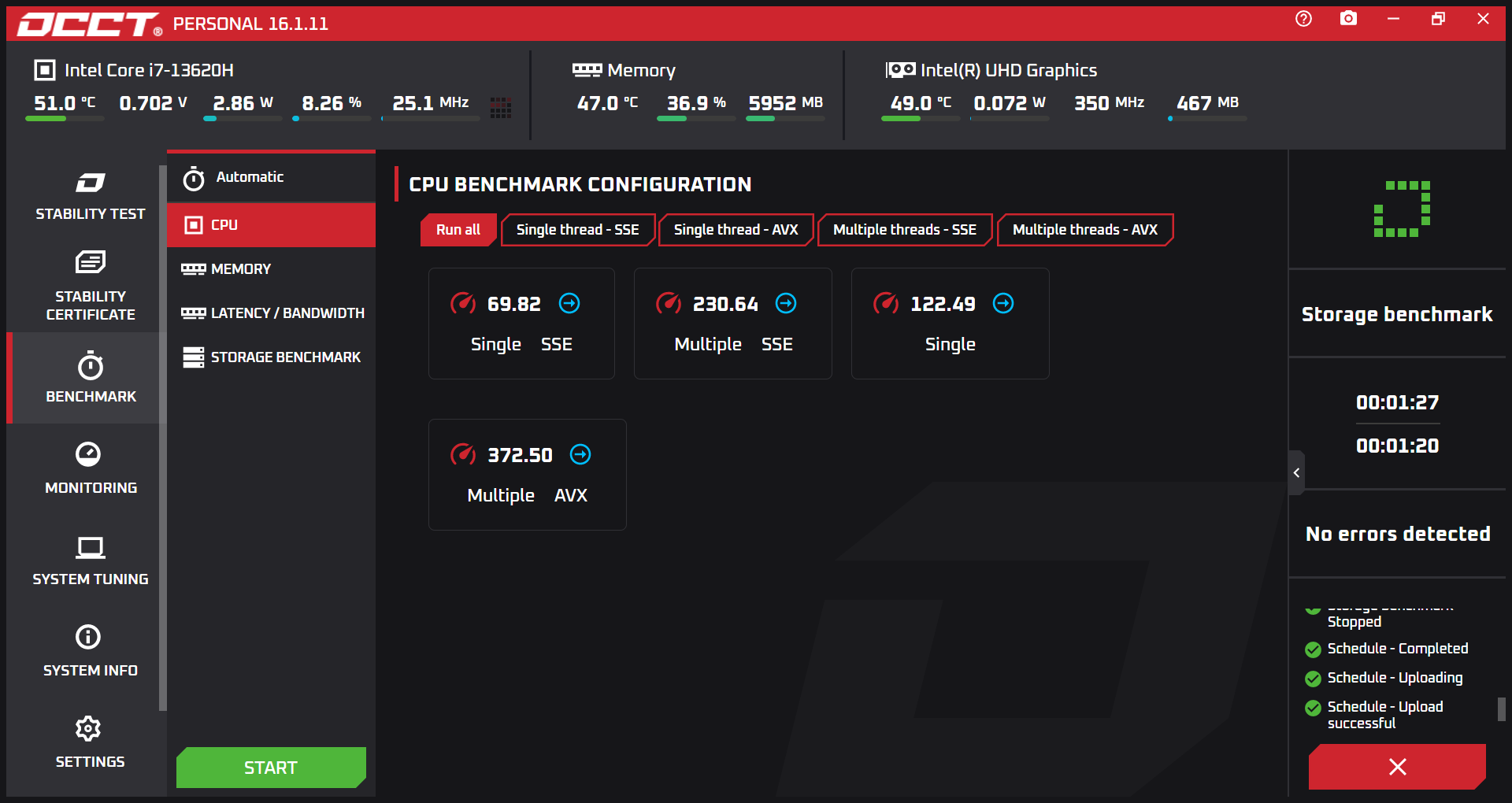Click the Intel Core i7-13620H chip icon

[x=45, y=70]
